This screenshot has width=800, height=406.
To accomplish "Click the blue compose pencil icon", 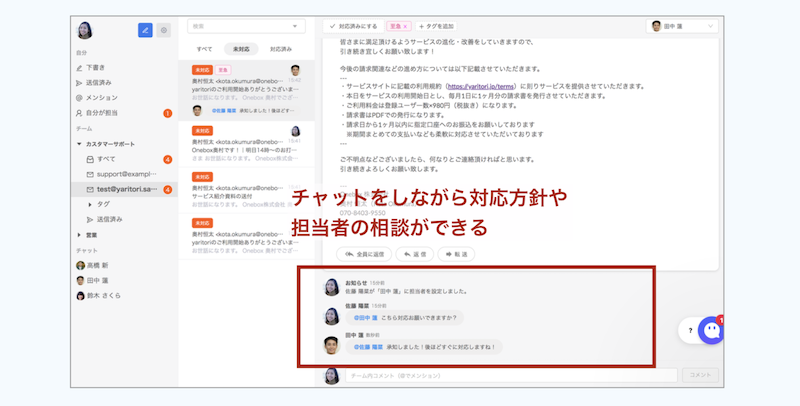I will tap(146, 31).
